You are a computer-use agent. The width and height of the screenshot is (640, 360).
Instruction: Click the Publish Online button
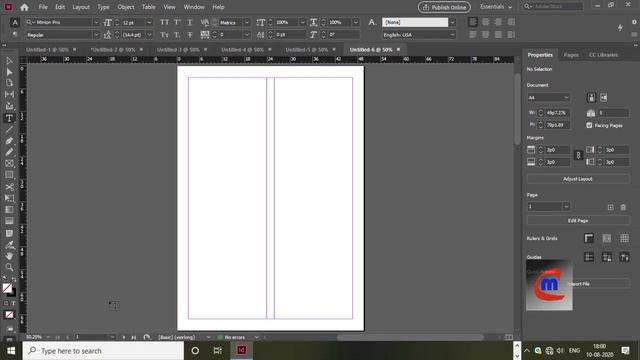click(x=444, y=7)
